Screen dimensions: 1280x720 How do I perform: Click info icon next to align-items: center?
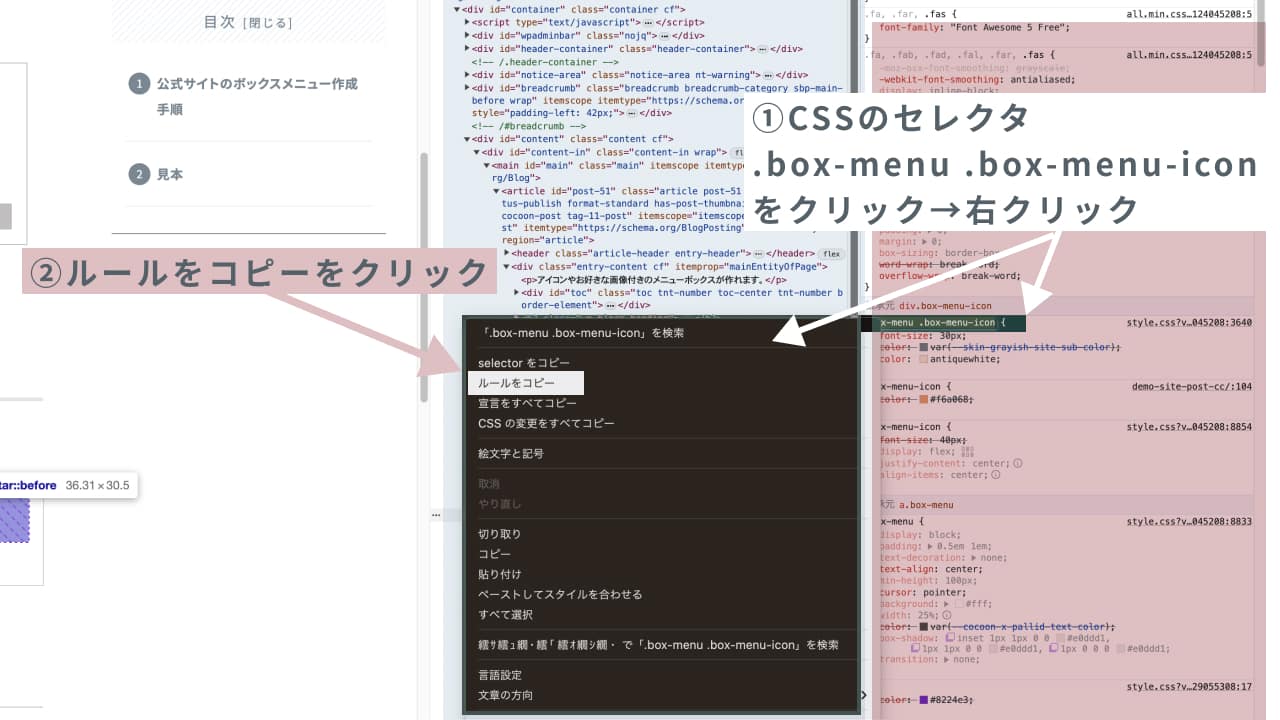994,475
